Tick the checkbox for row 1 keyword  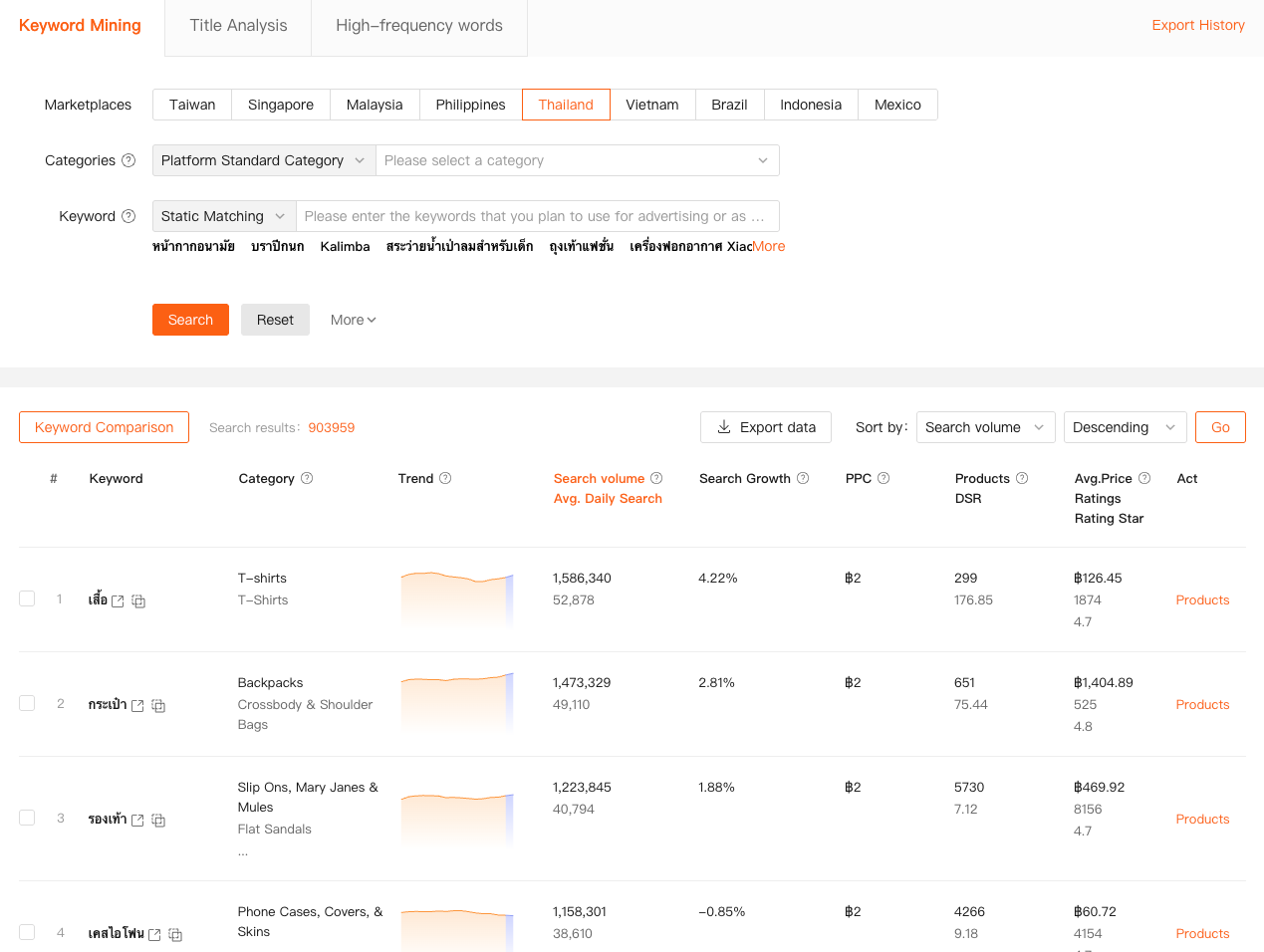pos(27,598)
